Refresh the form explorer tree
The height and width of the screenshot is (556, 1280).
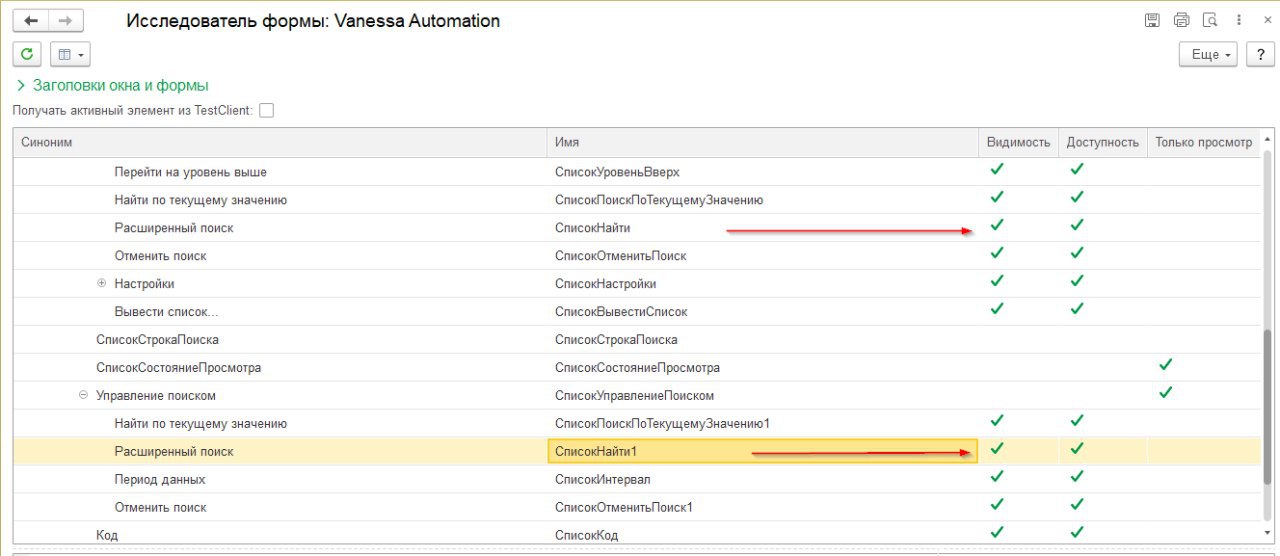click(x=27, y=54)
